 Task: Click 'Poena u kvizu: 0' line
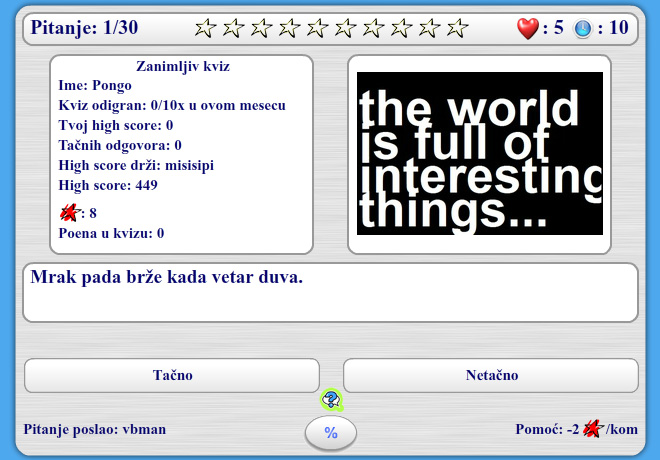[111, 233]
